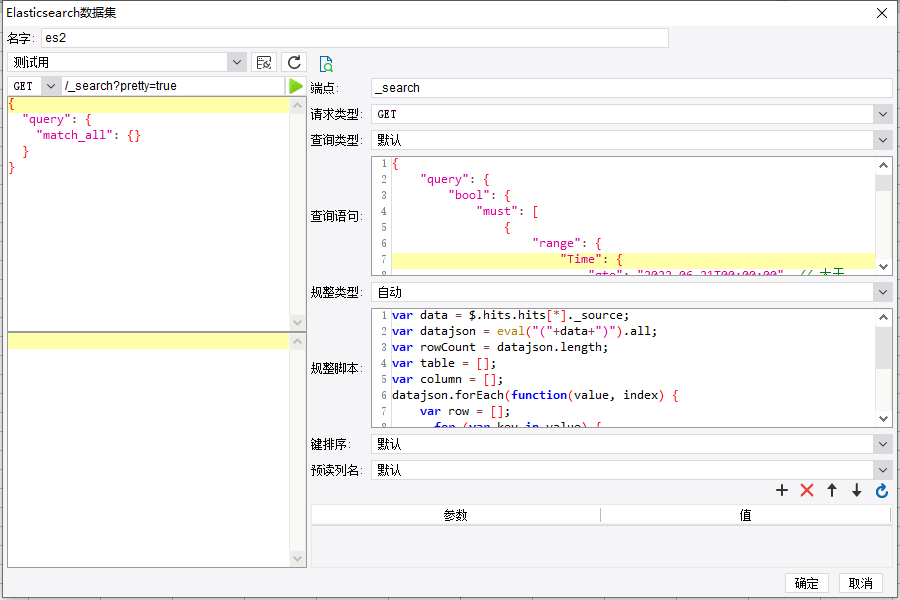Click the 参数 column header
The height and width of the screenshot is (600, 900).
(x=456, y=515)
